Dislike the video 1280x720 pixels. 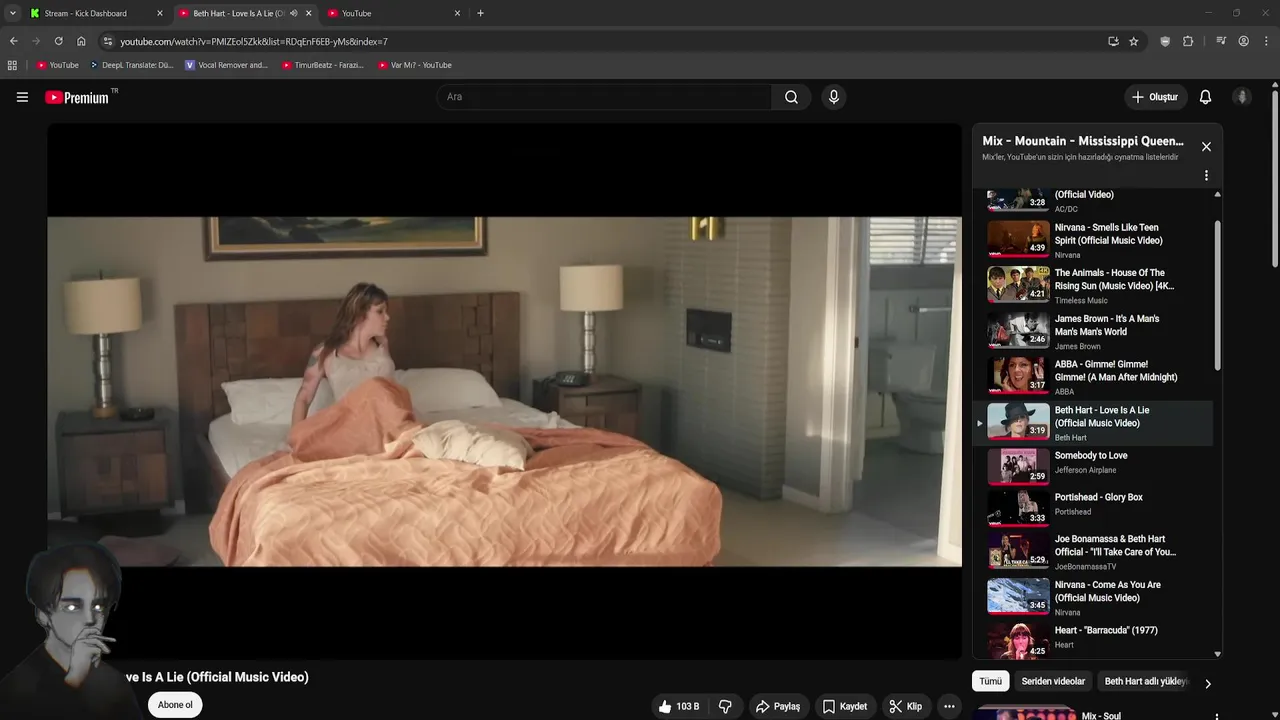point(725,706)
